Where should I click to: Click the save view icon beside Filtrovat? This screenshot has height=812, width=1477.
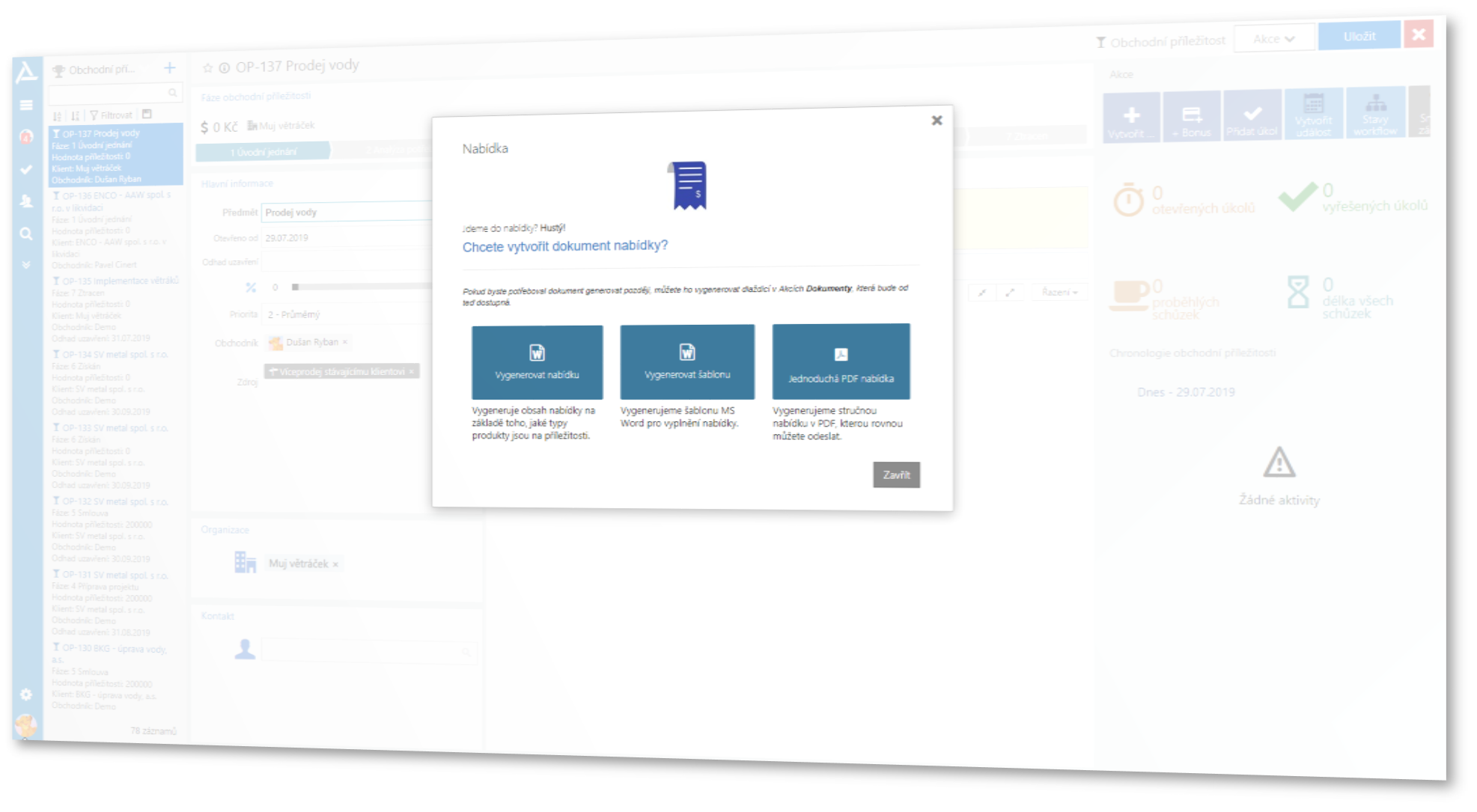coord(147,115)
